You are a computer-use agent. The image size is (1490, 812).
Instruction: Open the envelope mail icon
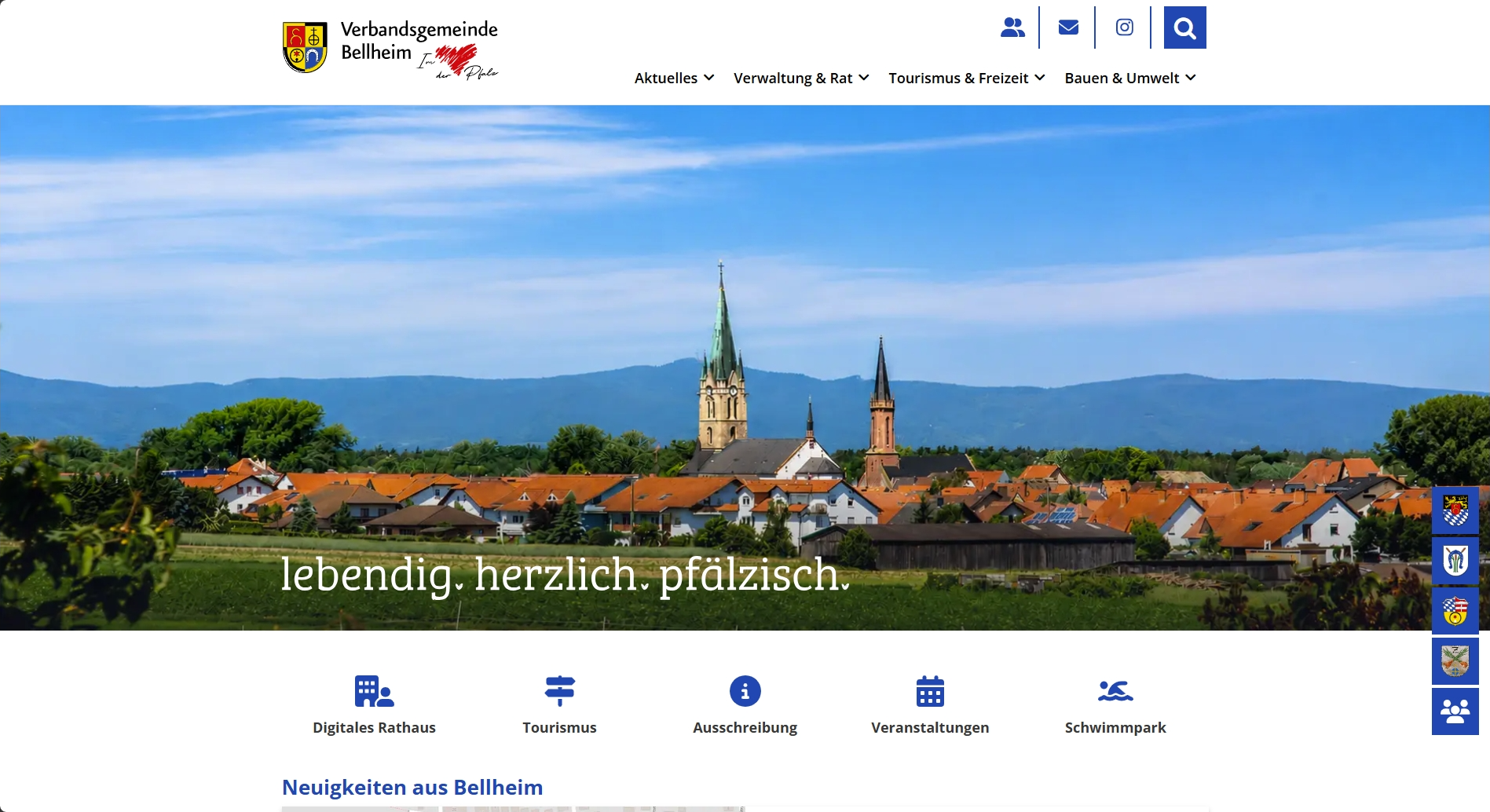pos(1068,27)
